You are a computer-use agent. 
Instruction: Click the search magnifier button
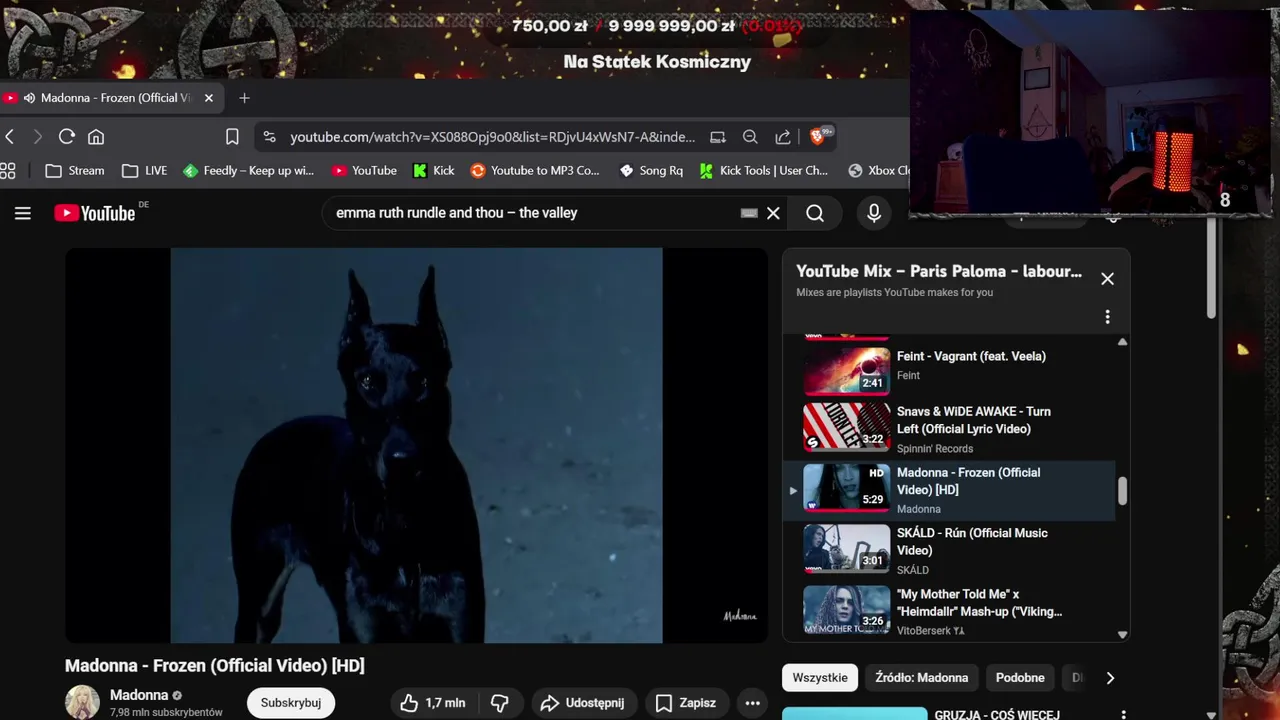coord(815,213)
